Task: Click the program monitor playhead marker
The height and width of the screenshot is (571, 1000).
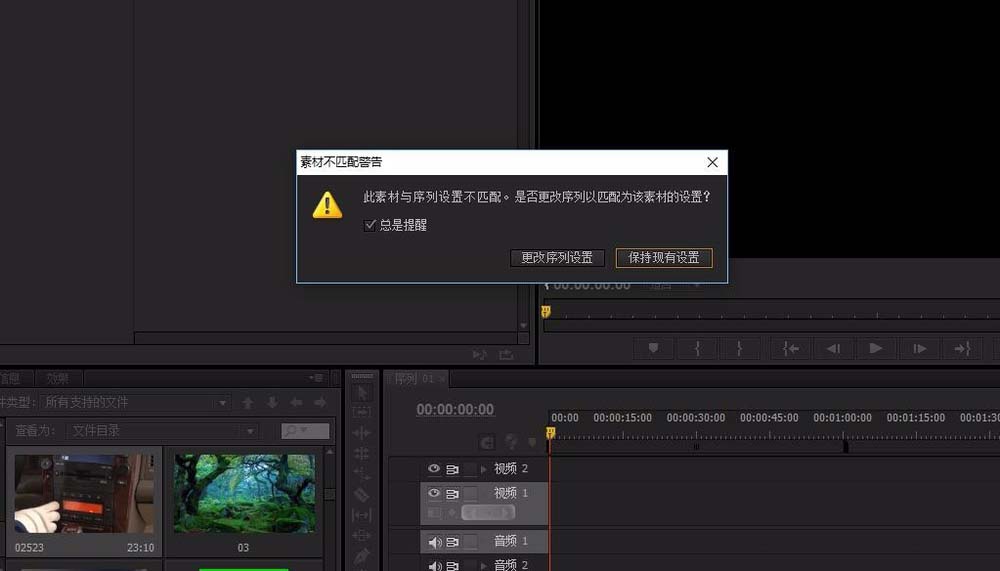Action: coord(546,311)
